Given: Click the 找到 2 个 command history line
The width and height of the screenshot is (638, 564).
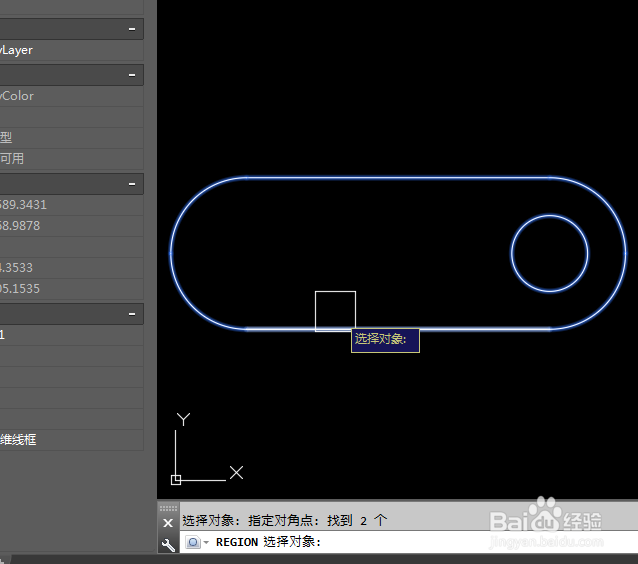Looking at the screenshot, I should 284,520.
